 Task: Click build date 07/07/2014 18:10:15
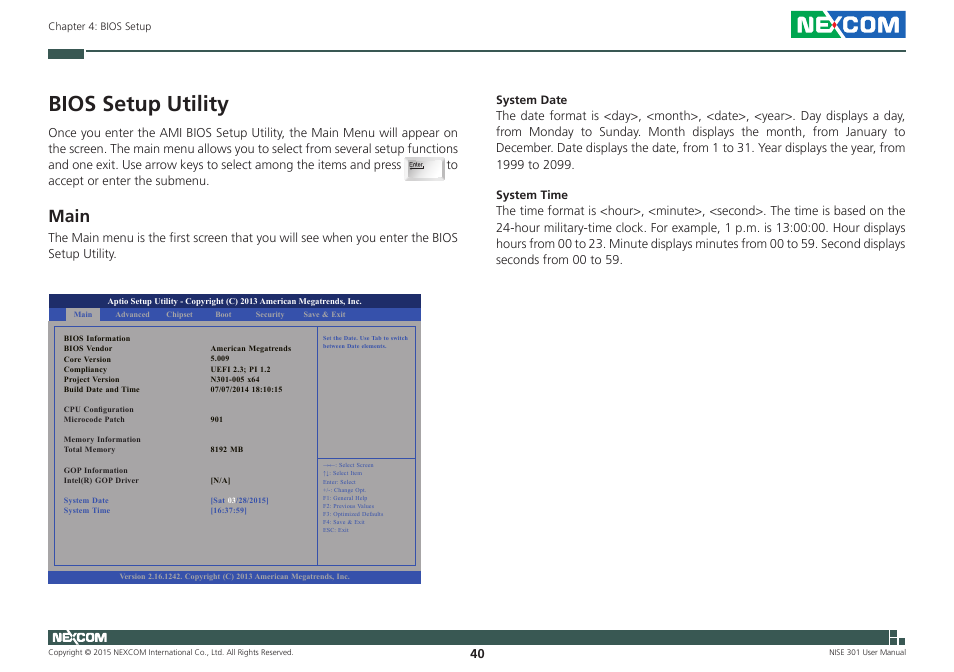tap(246, 390)
